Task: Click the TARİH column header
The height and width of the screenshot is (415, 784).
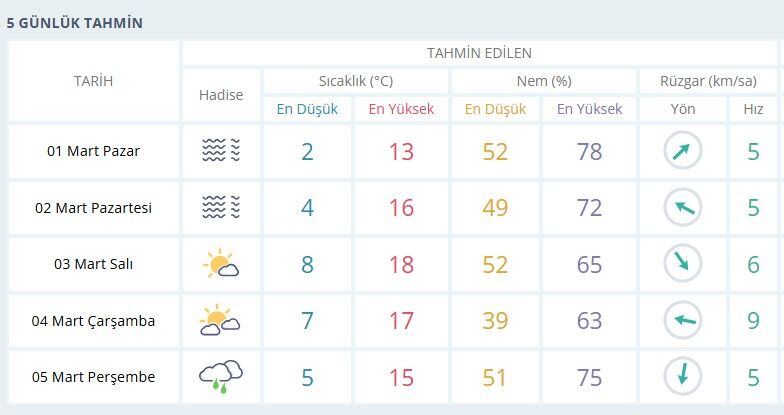Action: (x=93, y=81)
